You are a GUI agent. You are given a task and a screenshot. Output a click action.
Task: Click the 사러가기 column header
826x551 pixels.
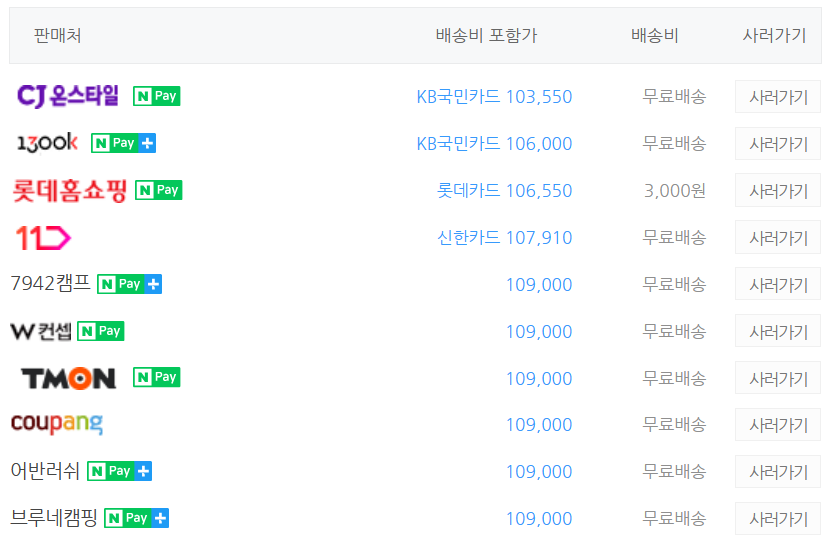pyautogui.click(x=774, y=35)
